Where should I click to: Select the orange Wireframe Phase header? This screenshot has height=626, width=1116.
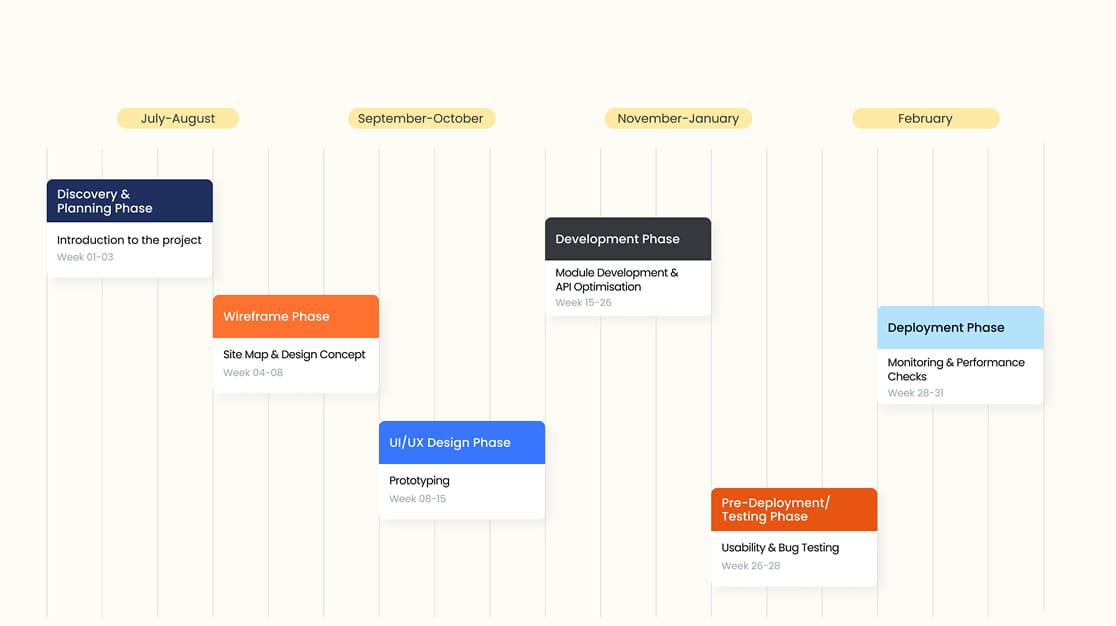295,317
